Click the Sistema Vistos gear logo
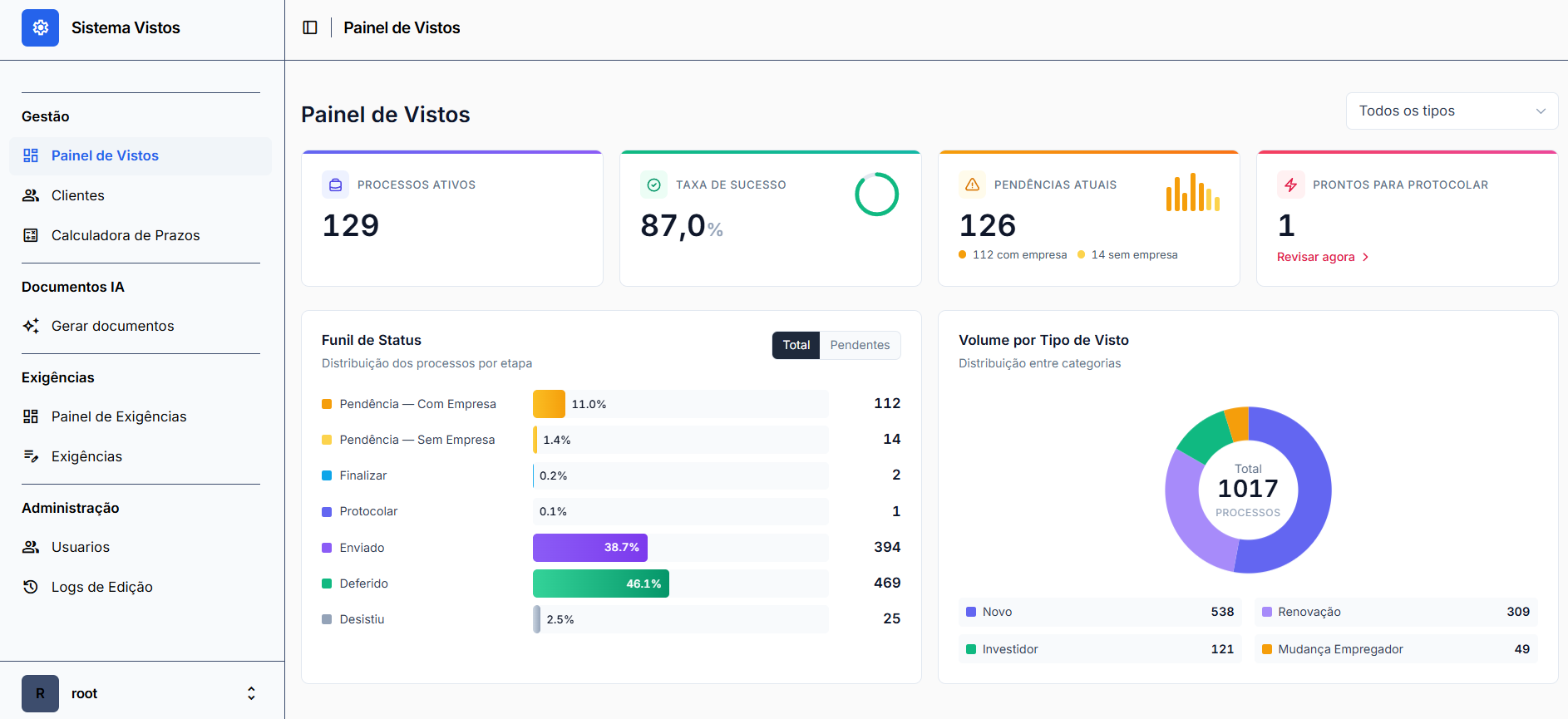1568x719 pixels. [x=40, y=27]
